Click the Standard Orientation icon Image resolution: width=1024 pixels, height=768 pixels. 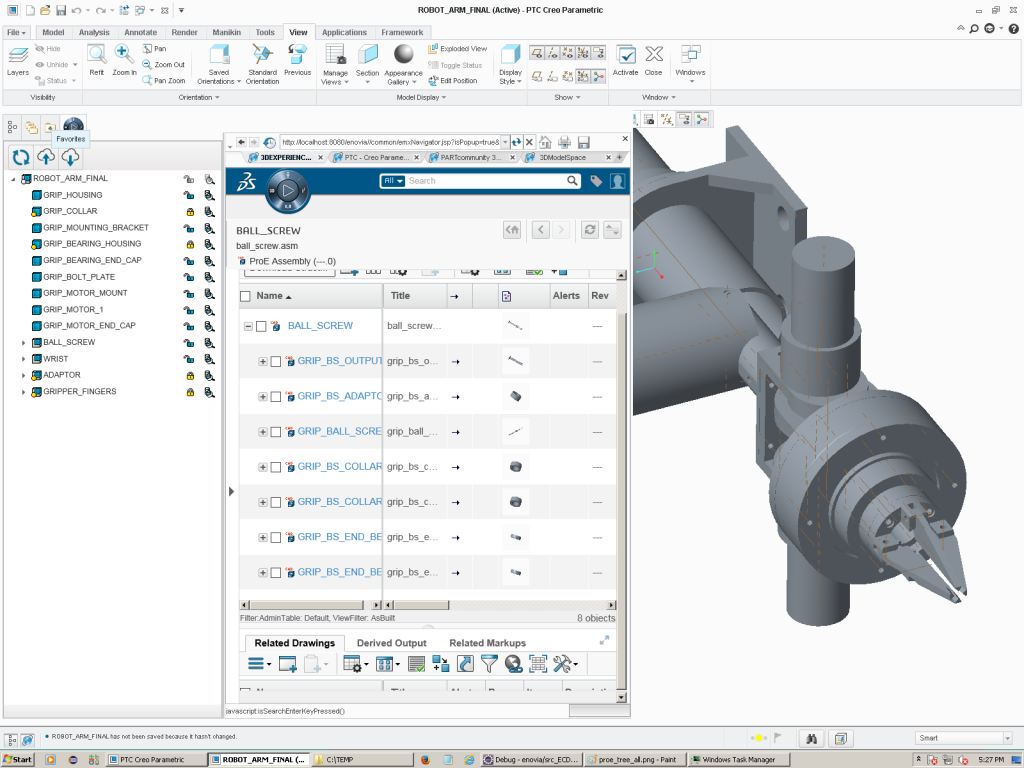(x=263, y=55)
